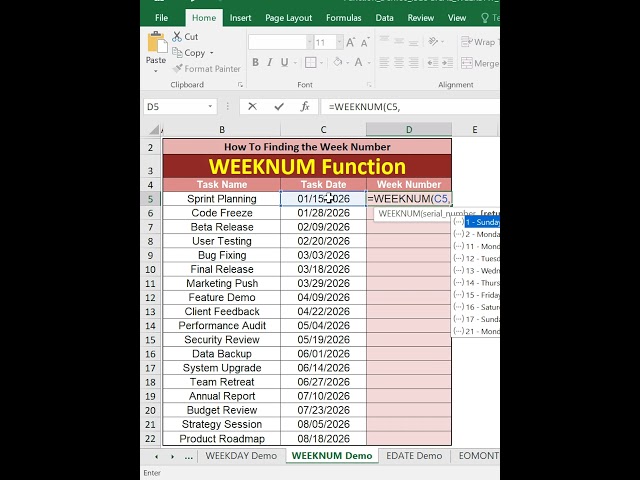Viewport: 640px width, 480px height.
Task: Choose return type 1 - Sunday
Action: tap(476, 222)
